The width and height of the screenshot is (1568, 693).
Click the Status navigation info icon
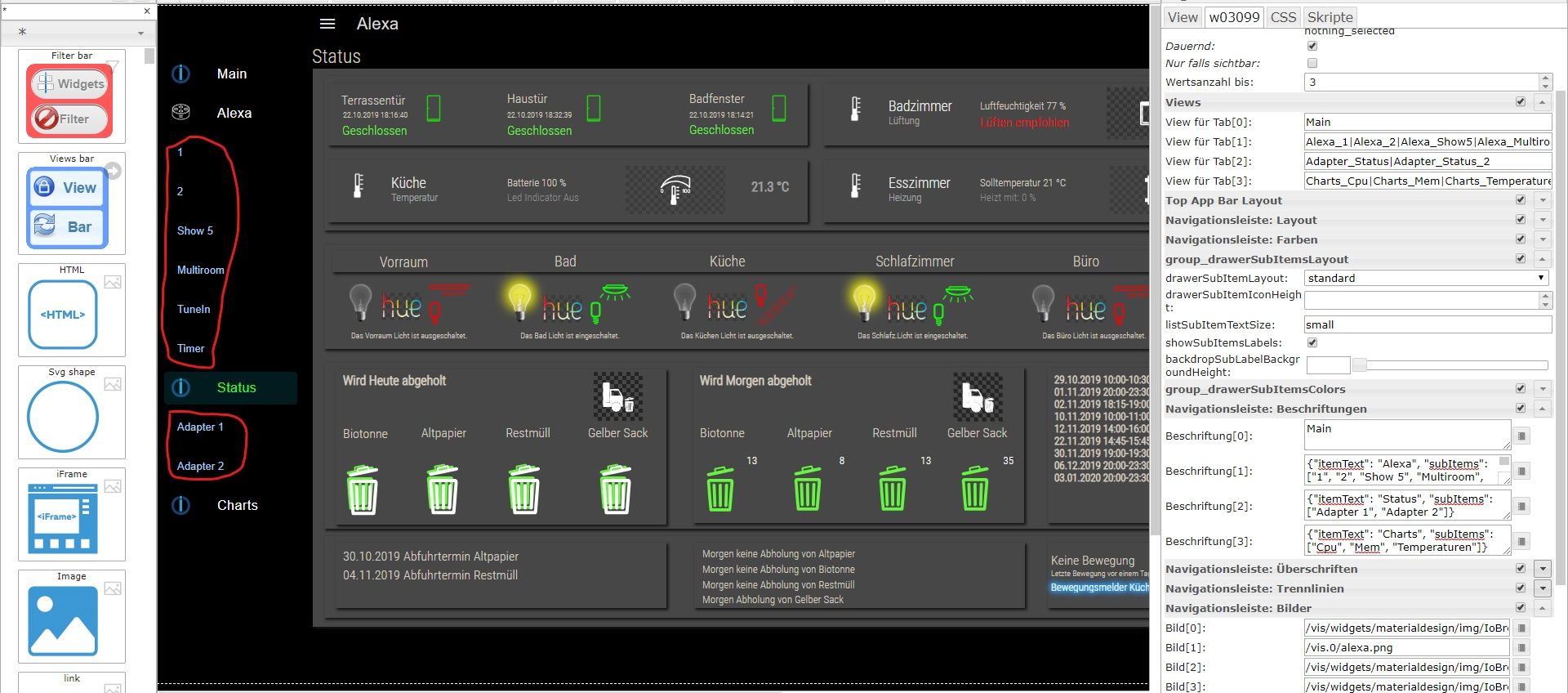pos(181,387)
